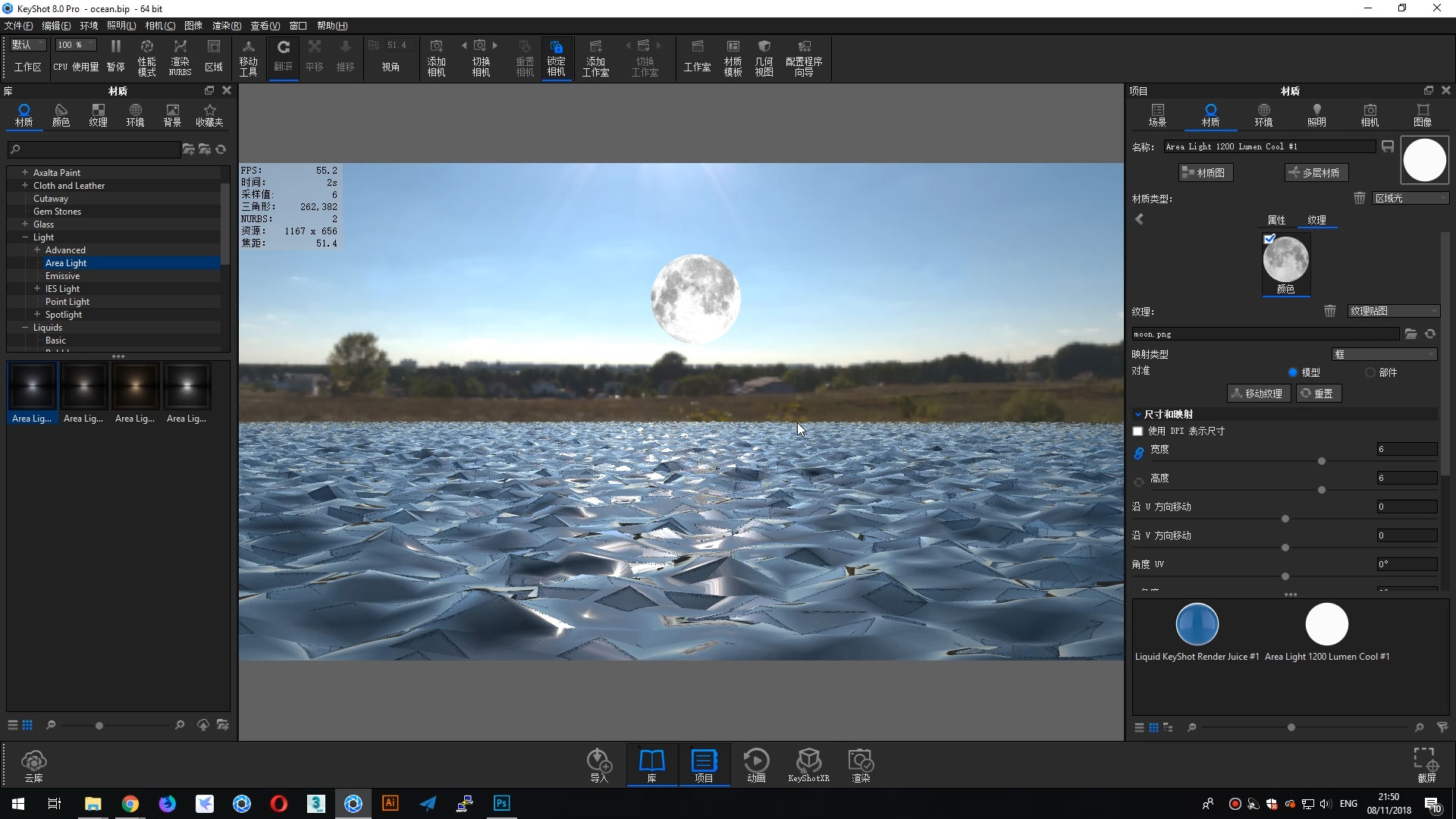Click the 宽度 slider handle
Viewport: 1456px width, 819px height.
point(1322,461)
